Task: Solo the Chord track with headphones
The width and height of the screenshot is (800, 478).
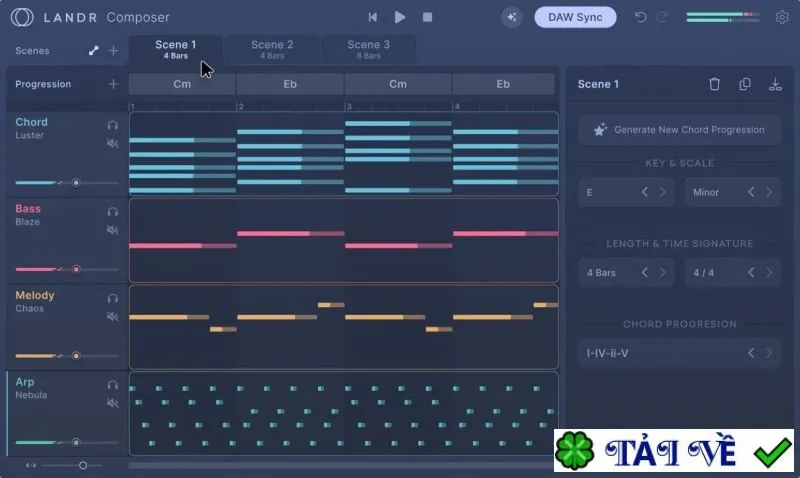Action: click(x=113, y=125)
